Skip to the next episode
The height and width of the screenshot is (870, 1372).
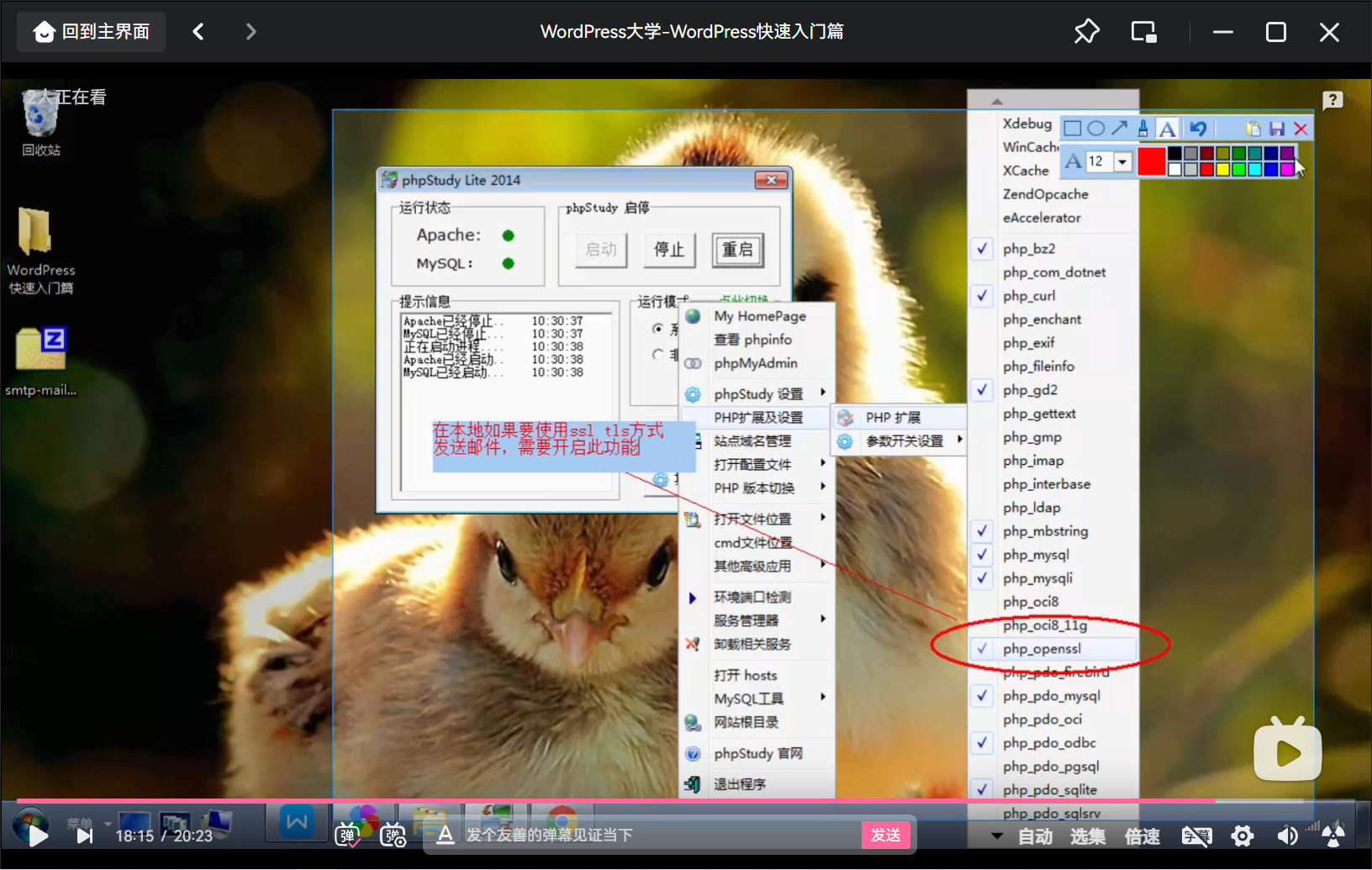(x=85, y=836)
